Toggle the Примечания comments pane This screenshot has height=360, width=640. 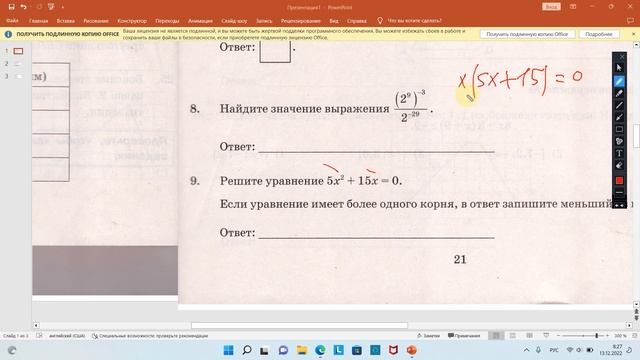(464, 336)
